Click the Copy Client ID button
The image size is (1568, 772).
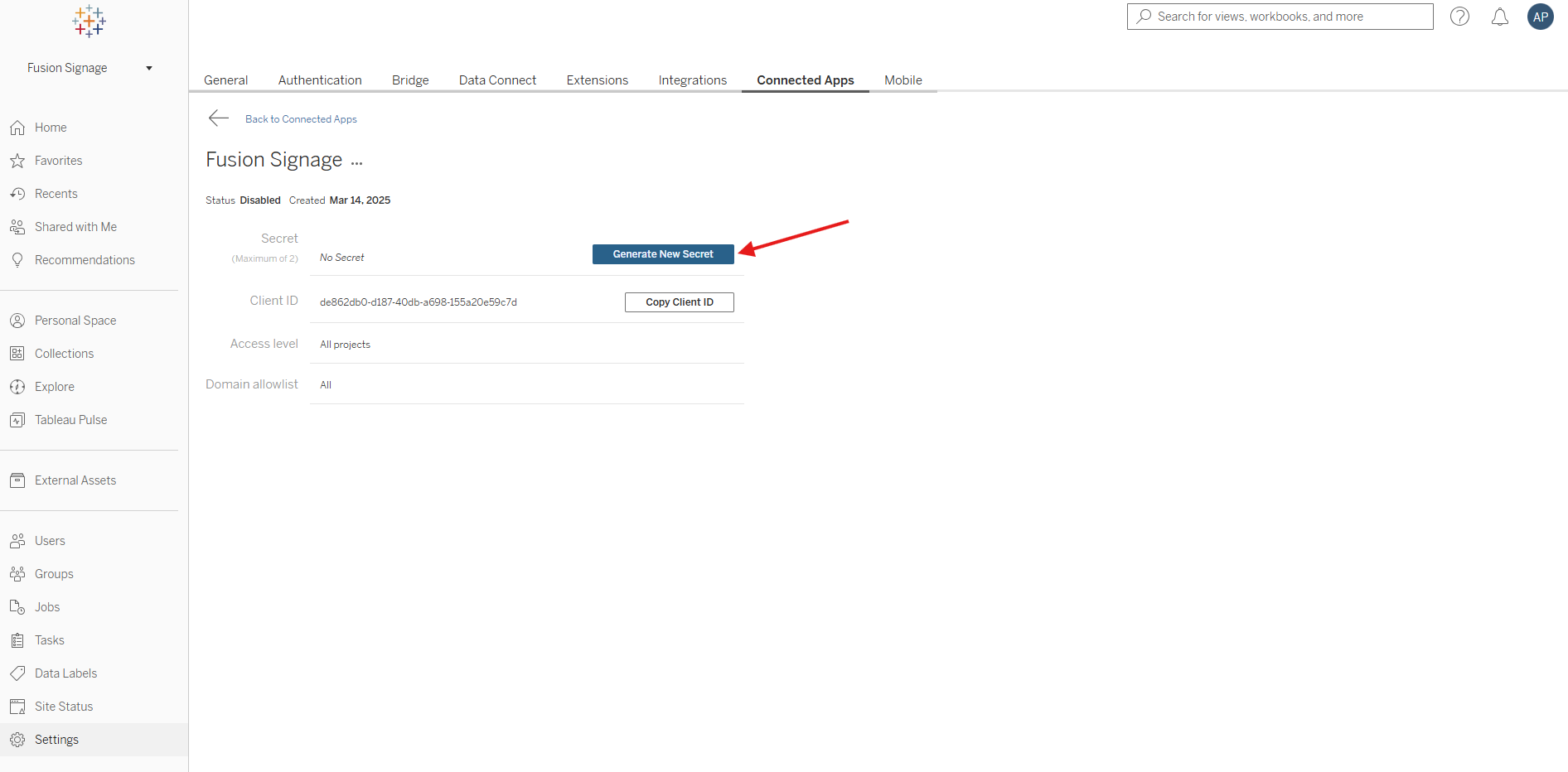pos(680,302)
